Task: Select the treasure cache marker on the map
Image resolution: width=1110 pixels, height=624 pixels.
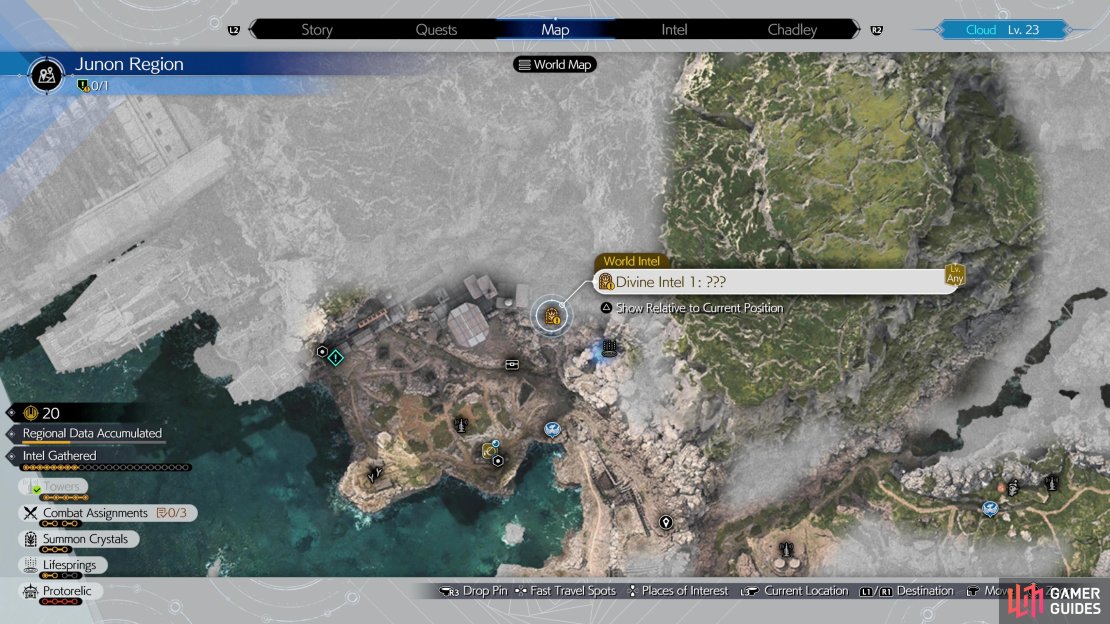Action: point(512,365)
